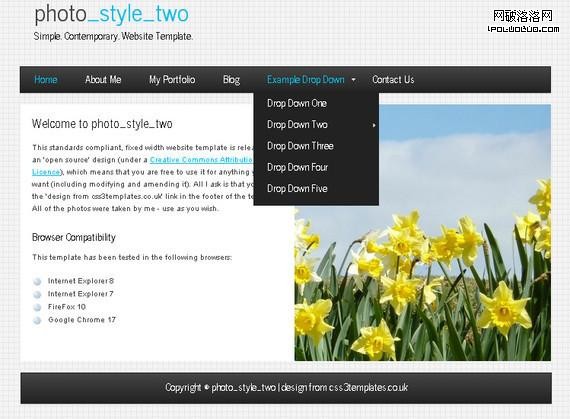Expand Drop Down Two submenu arrow
Viewport: 570px width, 419px height.
[374, 125]
